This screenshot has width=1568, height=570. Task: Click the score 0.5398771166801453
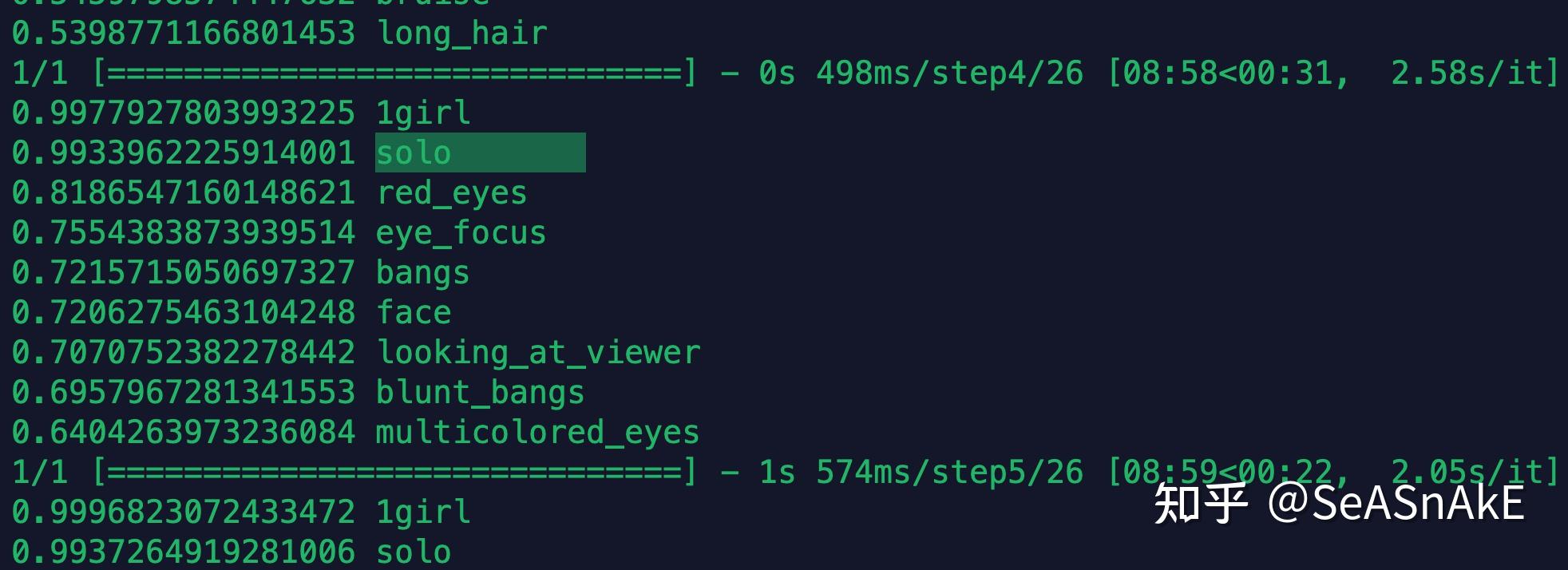click(183, 33)
